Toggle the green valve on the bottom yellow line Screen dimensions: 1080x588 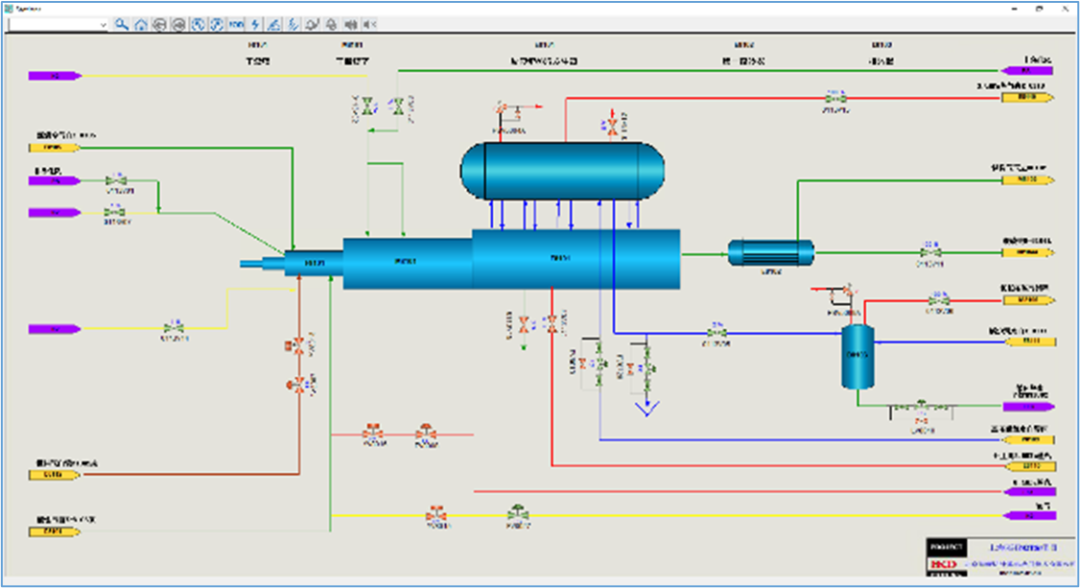pos(517,516)
